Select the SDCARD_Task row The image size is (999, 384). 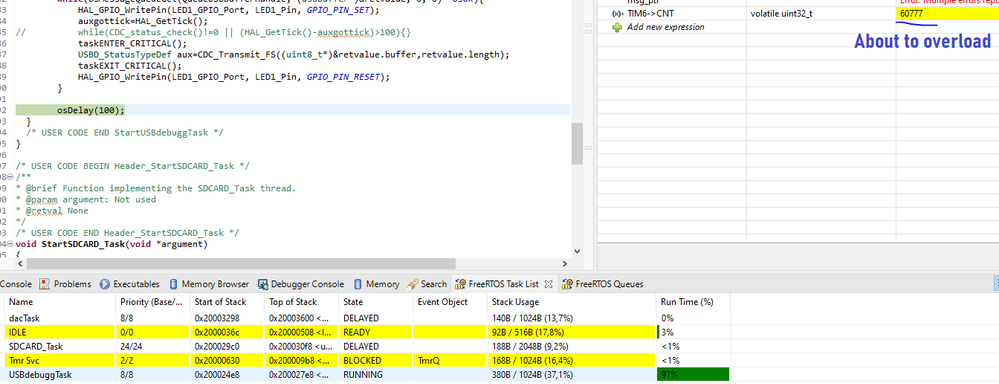point(366,346)
